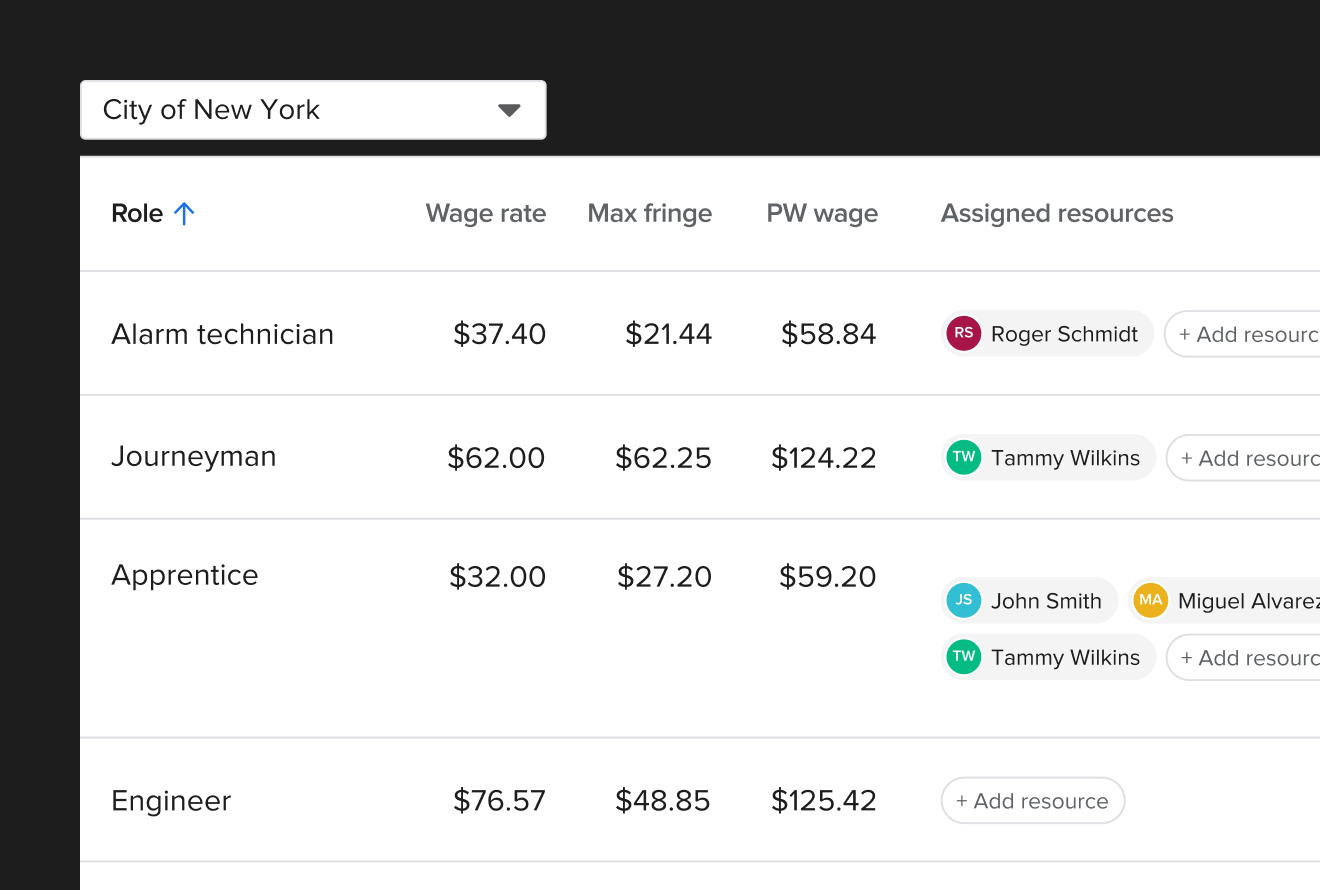Select the John Smith resource chip
Image resolution: width=1320 pixels, height=890 pixels.
1029,600
